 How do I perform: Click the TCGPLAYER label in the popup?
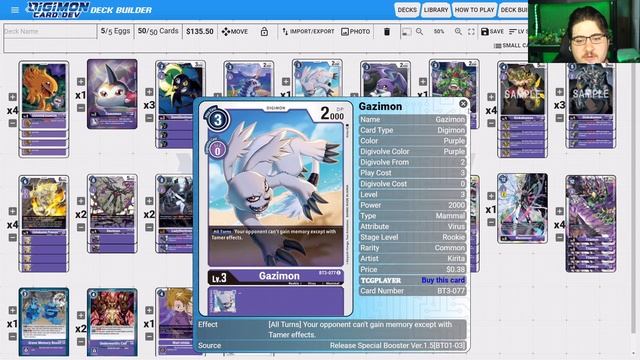380,280
